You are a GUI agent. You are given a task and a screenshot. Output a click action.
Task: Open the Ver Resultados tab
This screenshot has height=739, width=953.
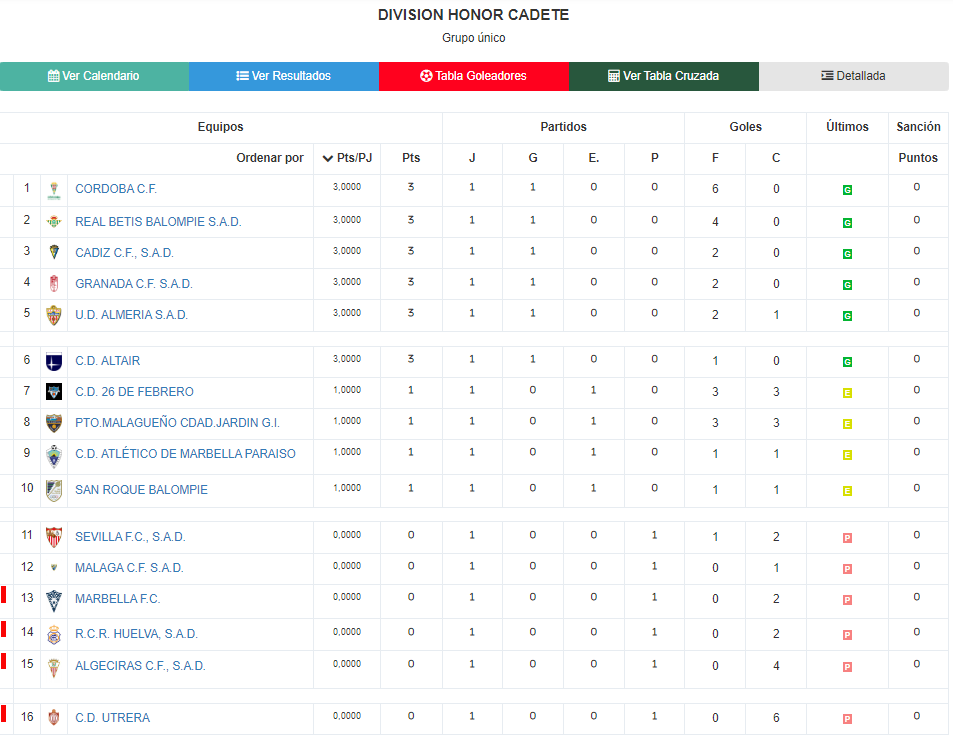tap(284, 76)
